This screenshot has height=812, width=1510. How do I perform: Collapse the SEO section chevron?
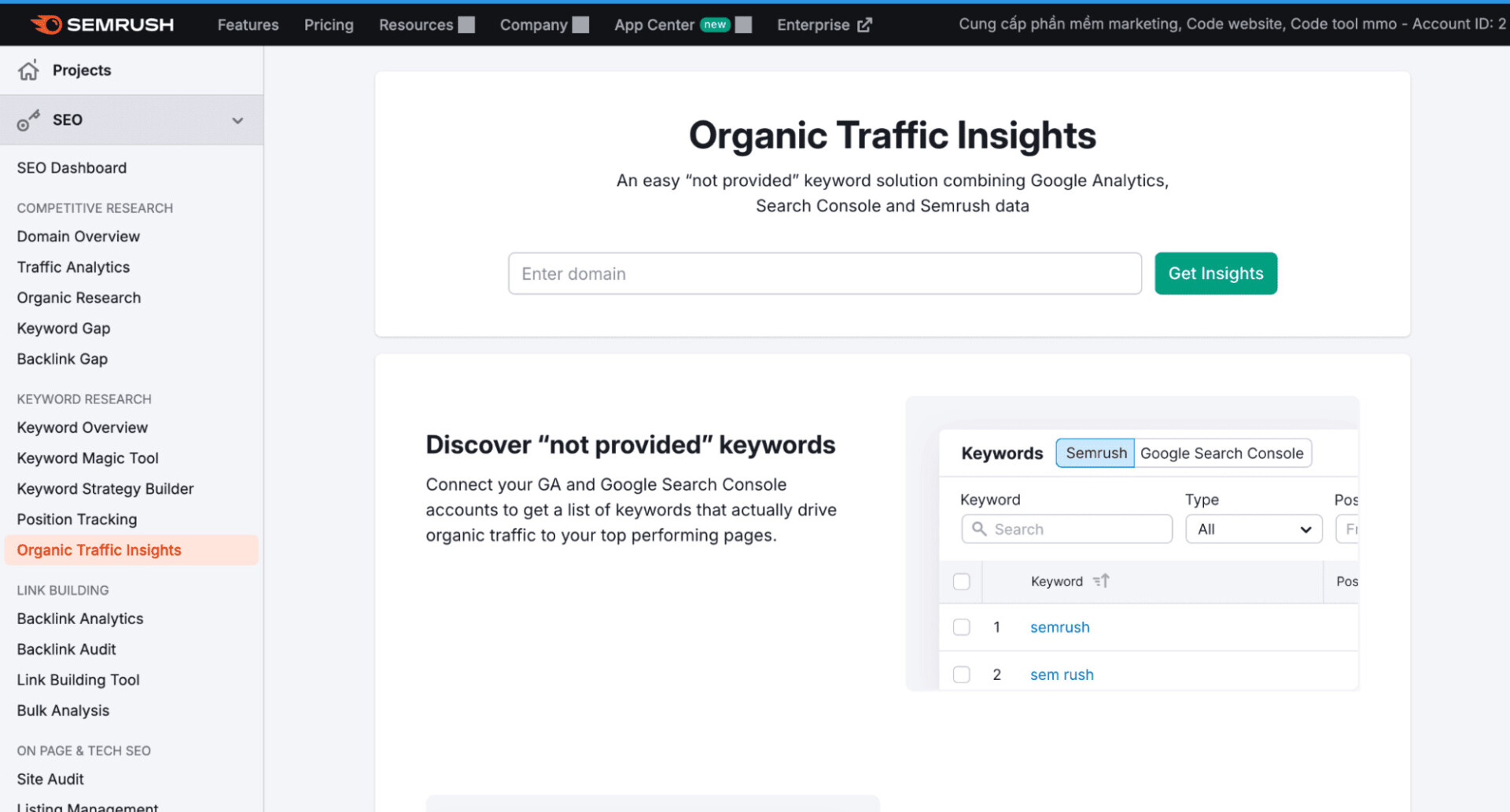point(238,120)
